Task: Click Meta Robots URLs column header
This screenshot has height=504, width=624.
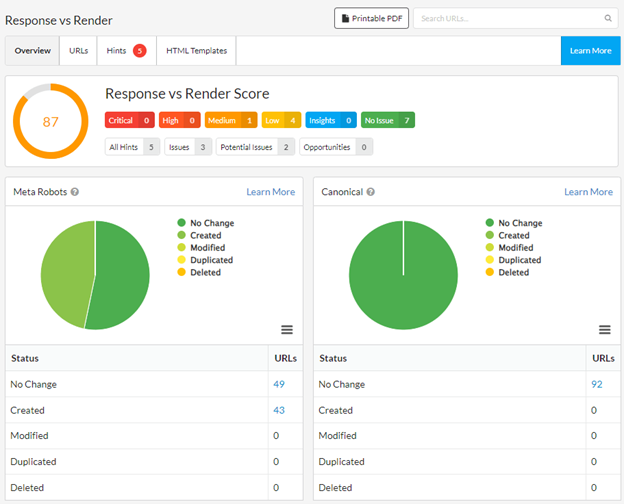Action: (x=286, y=358)
